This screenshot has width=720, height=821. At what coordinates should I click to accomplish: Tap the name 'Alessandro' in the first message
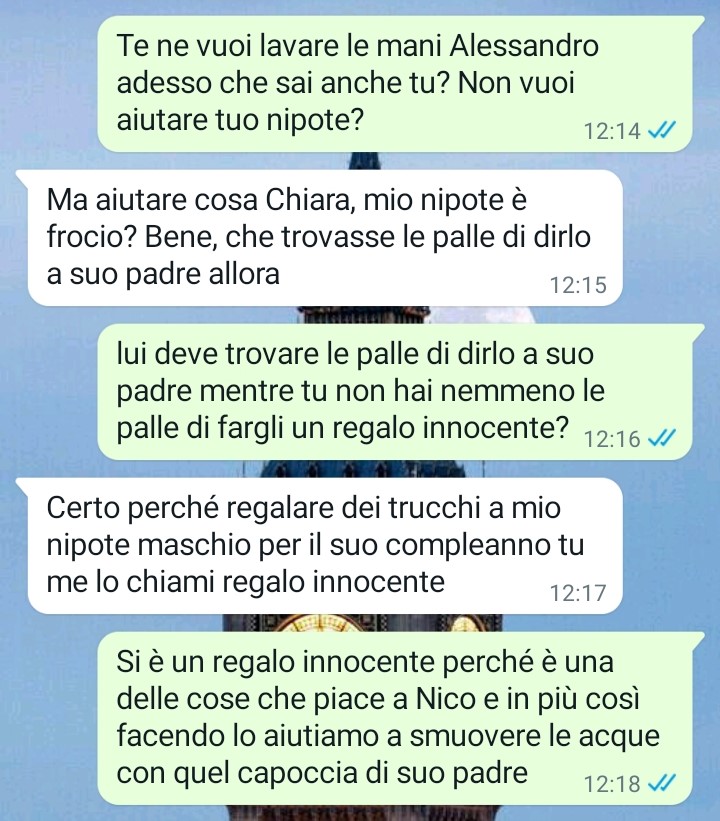[x=524, y=46]
